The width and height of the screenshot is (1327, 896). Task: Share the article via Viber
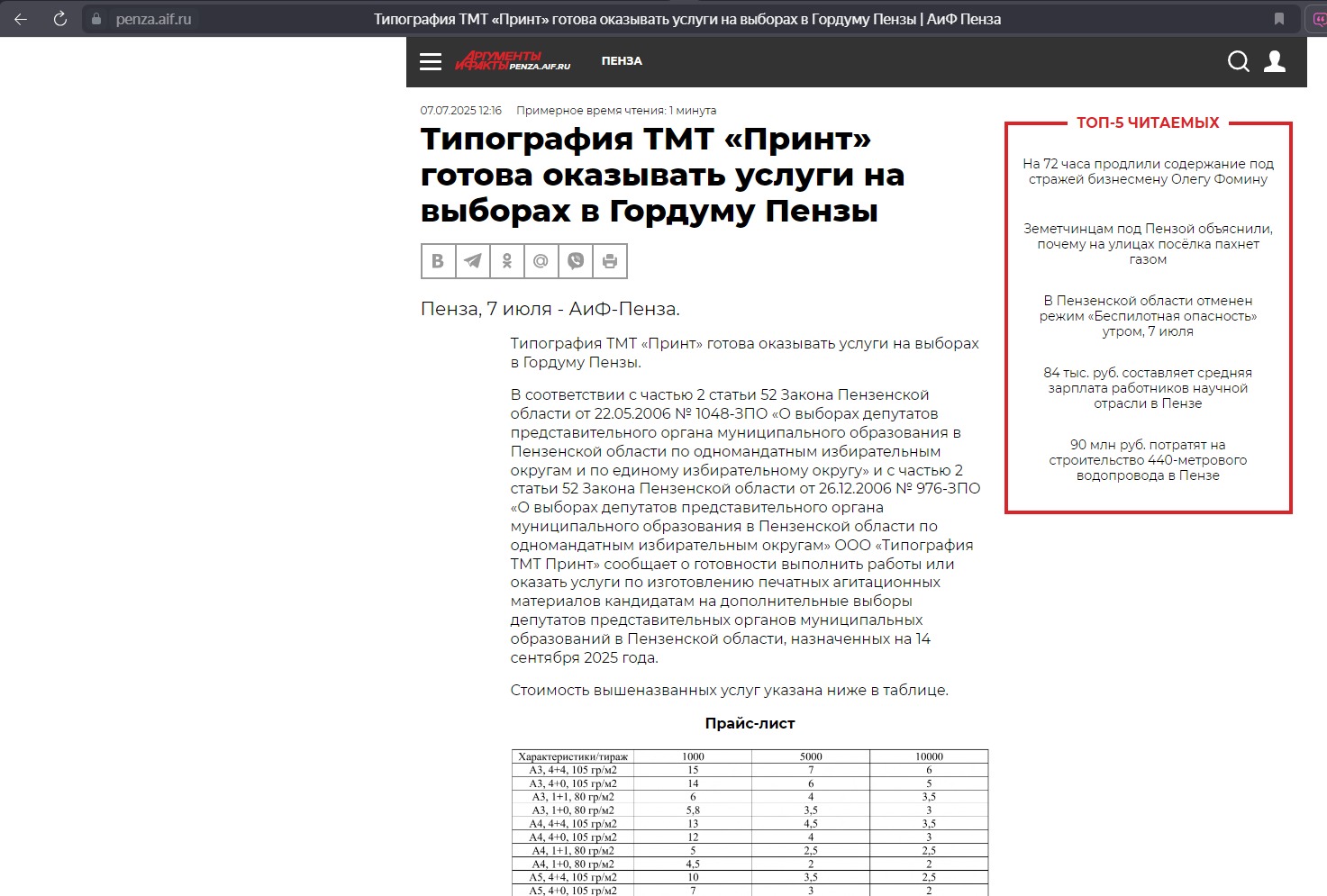(x=576, y=261)
